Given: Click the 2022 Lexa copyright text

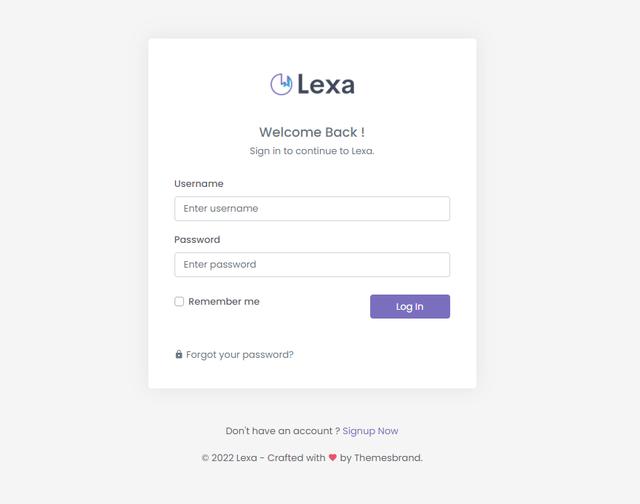Looking at the screenshot, I should coord(234,458).
